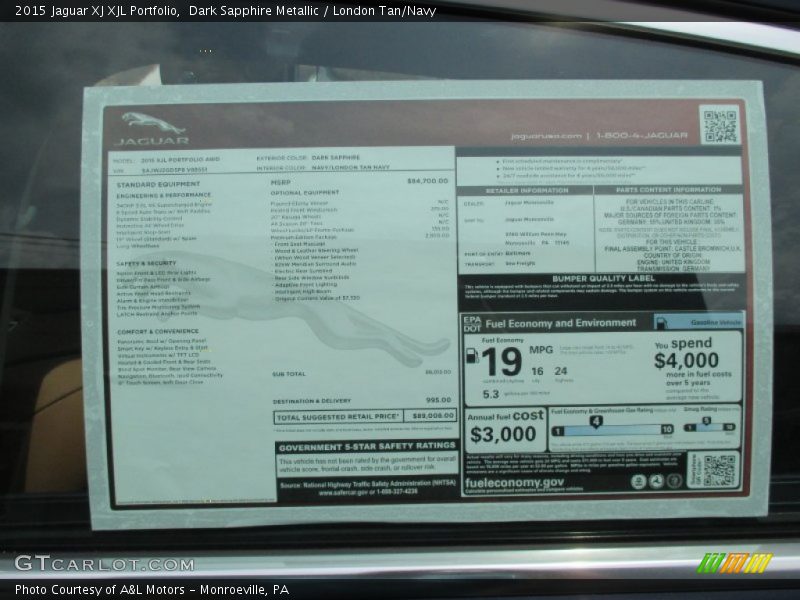Click the fueleconomy.gov website text
Image resolution: width=800 pixels, height=600 pixels.
pos(514,482)
